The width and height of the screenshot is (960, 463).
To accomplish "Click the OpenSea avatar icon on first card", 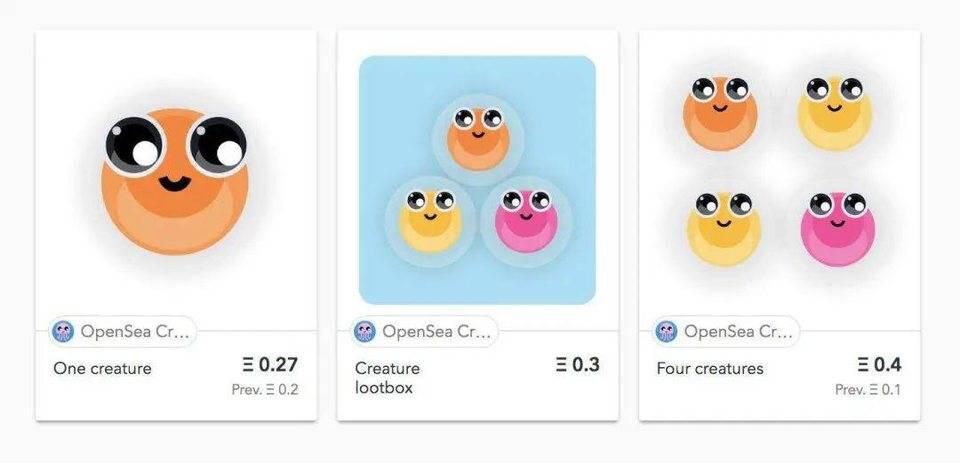I will [63, 331].
